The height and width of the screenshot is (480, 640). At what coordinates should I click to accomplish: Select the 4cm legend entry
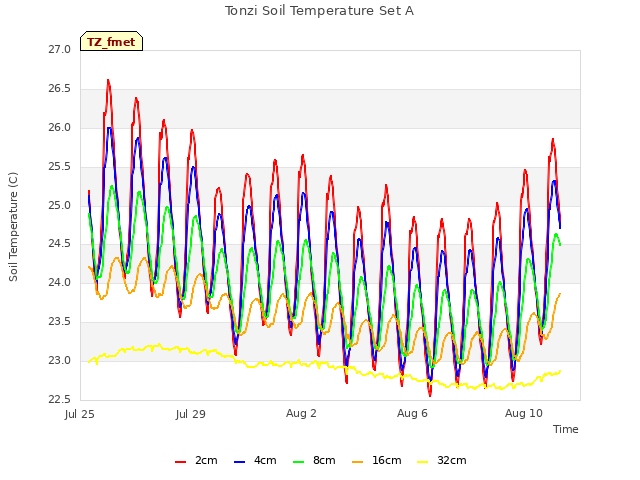(x=255, y=461)
